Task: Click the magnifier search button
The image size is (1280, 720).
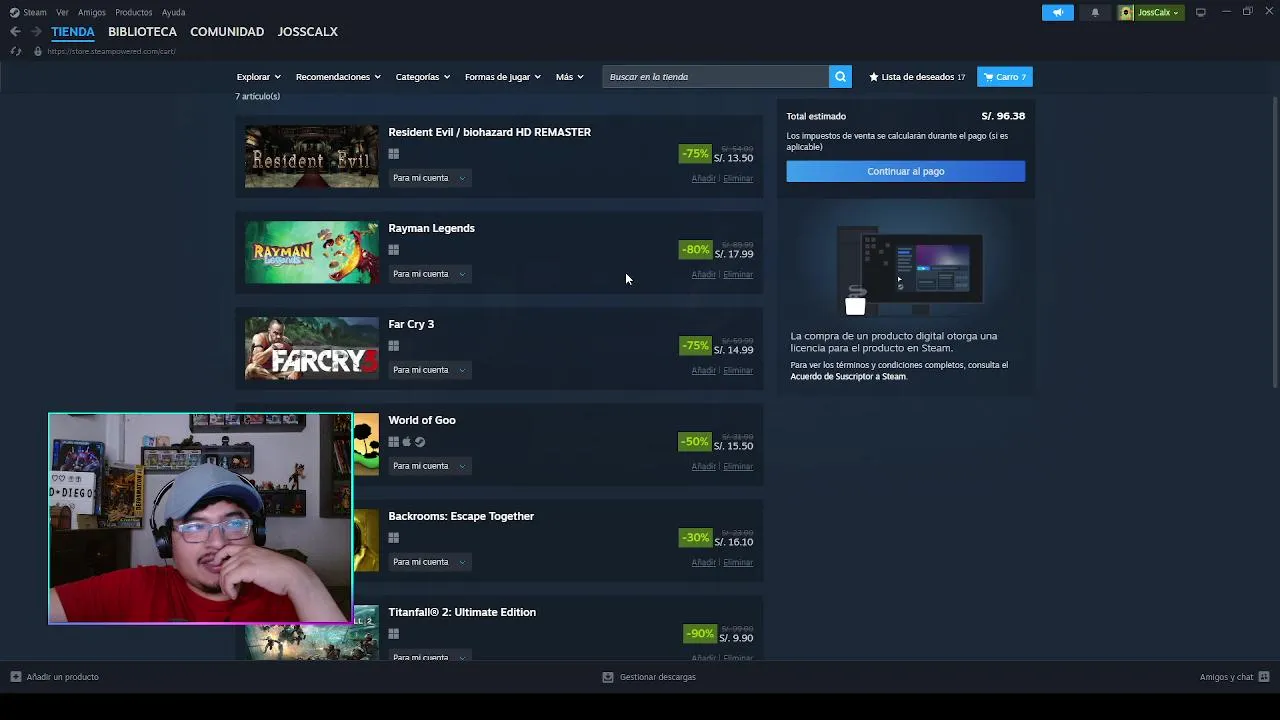Action: click(841, 77)
